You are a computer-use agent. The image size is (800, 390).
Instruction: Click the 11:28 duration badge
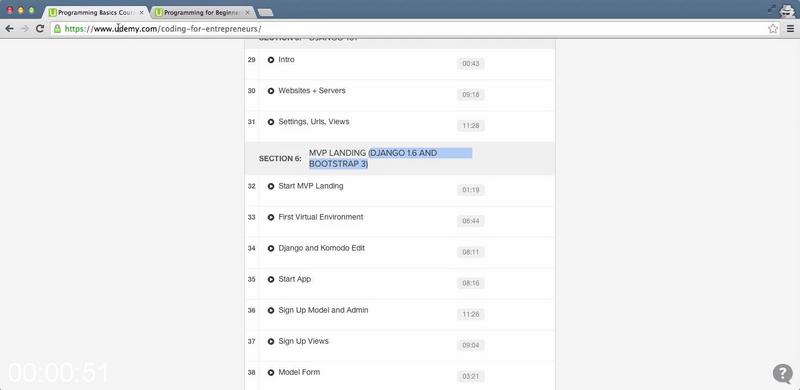tap(471, 126)
